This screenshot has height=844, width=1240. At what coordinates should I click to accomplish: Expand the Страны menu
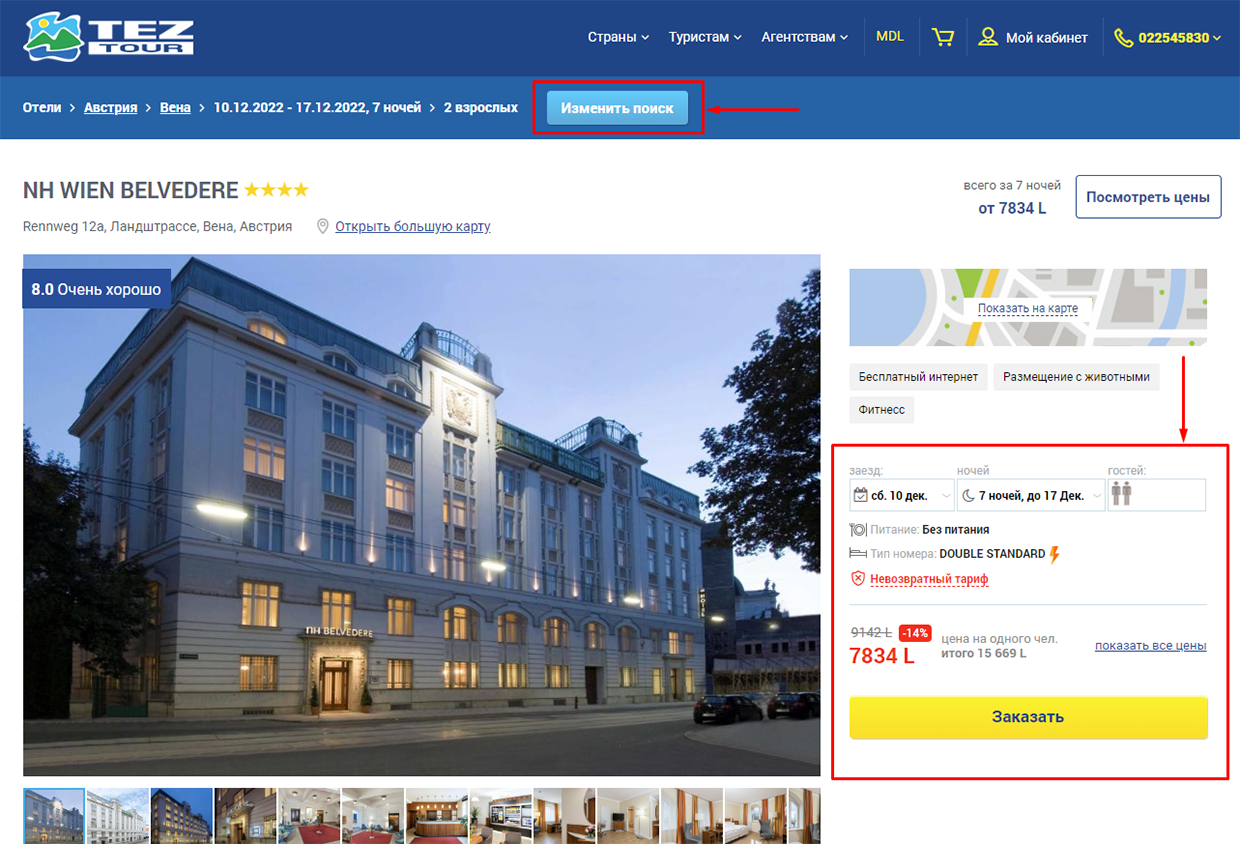[x=618, y=37]
